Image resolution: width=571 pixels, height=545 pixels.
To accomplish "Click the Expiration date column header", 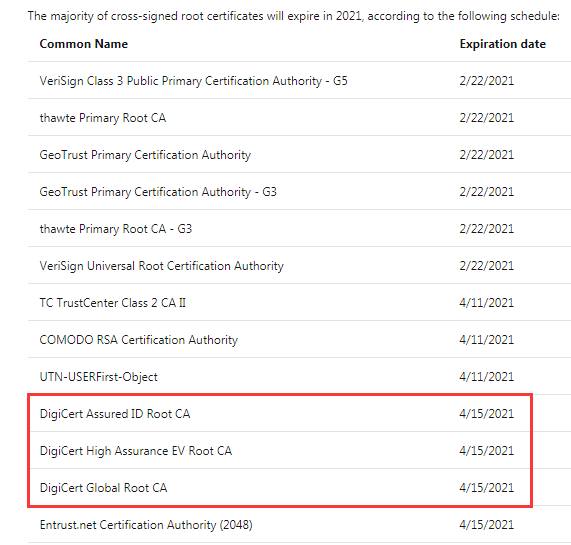I will (x=503, y=44).
